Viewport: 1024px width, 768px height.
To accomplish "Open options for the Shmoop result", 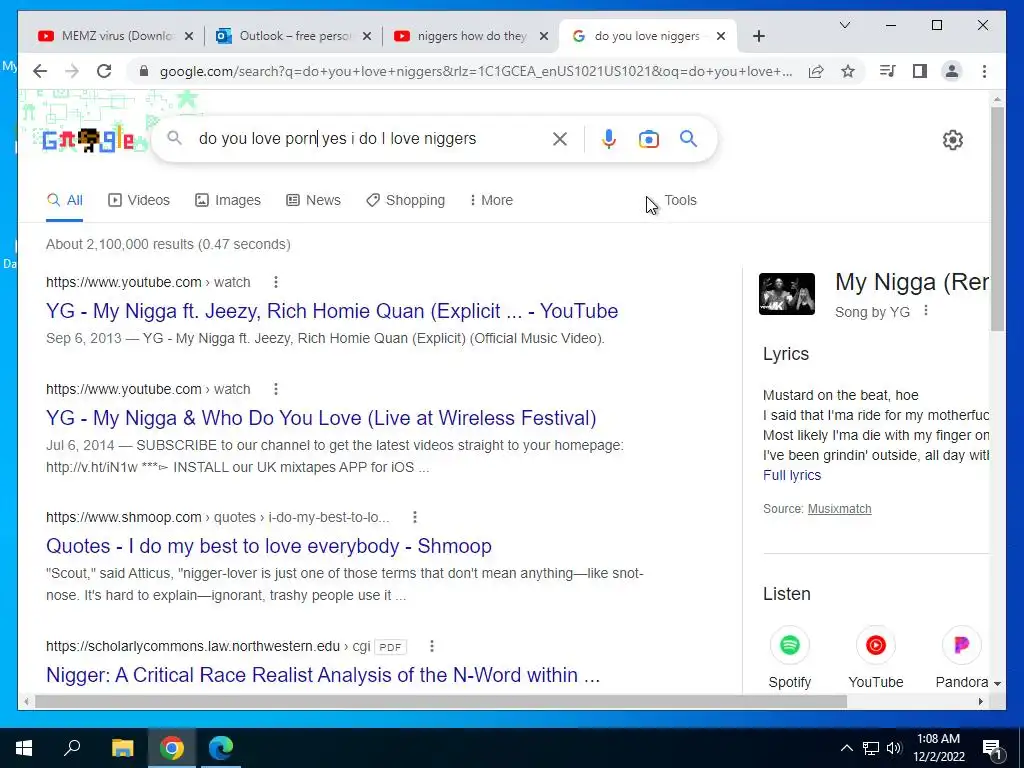I will 415,517.
